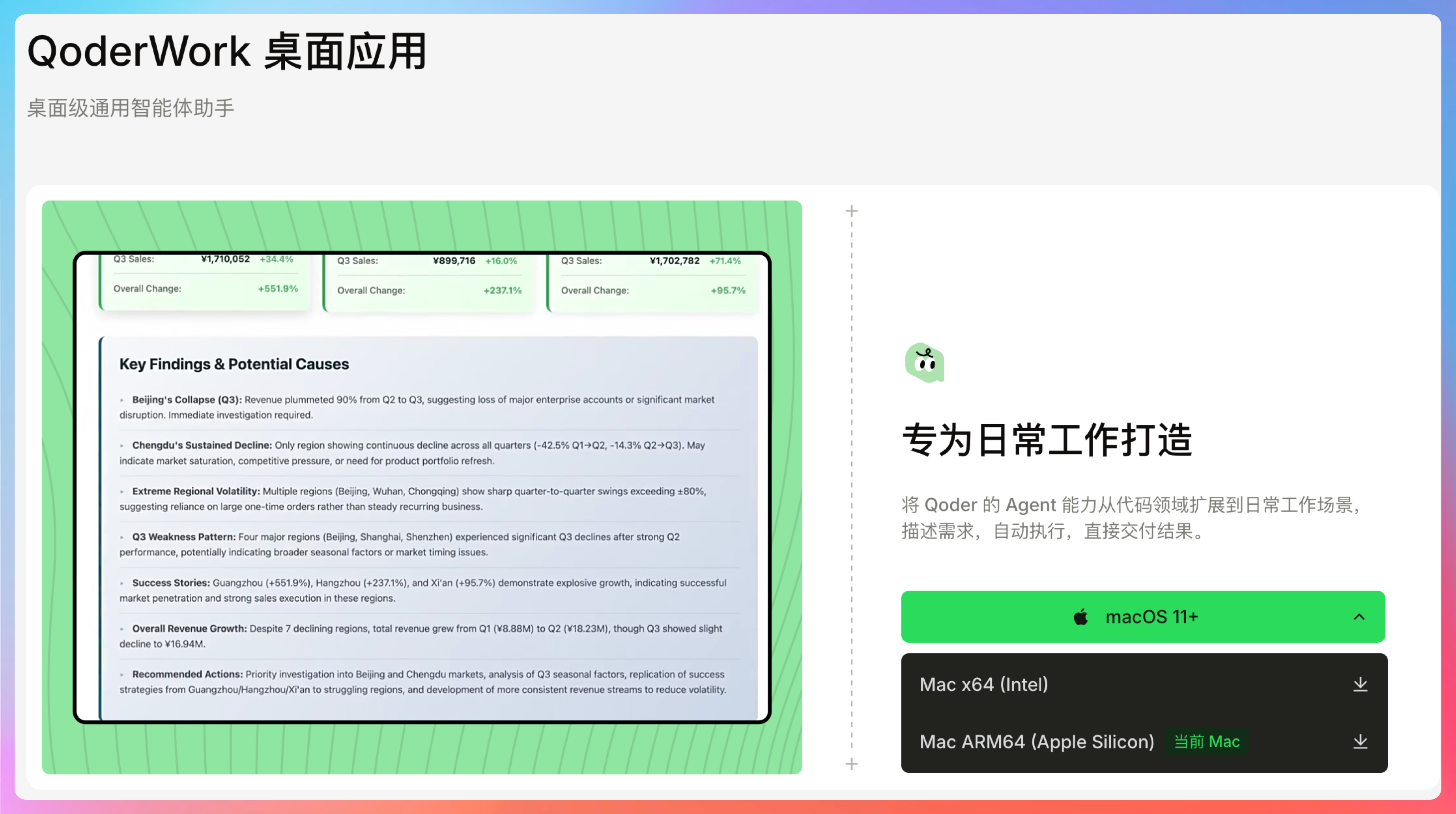Screen dimensions: 1456x814
Task: Select Mac x64 (Intel) option
Action: tap(984, 684)
